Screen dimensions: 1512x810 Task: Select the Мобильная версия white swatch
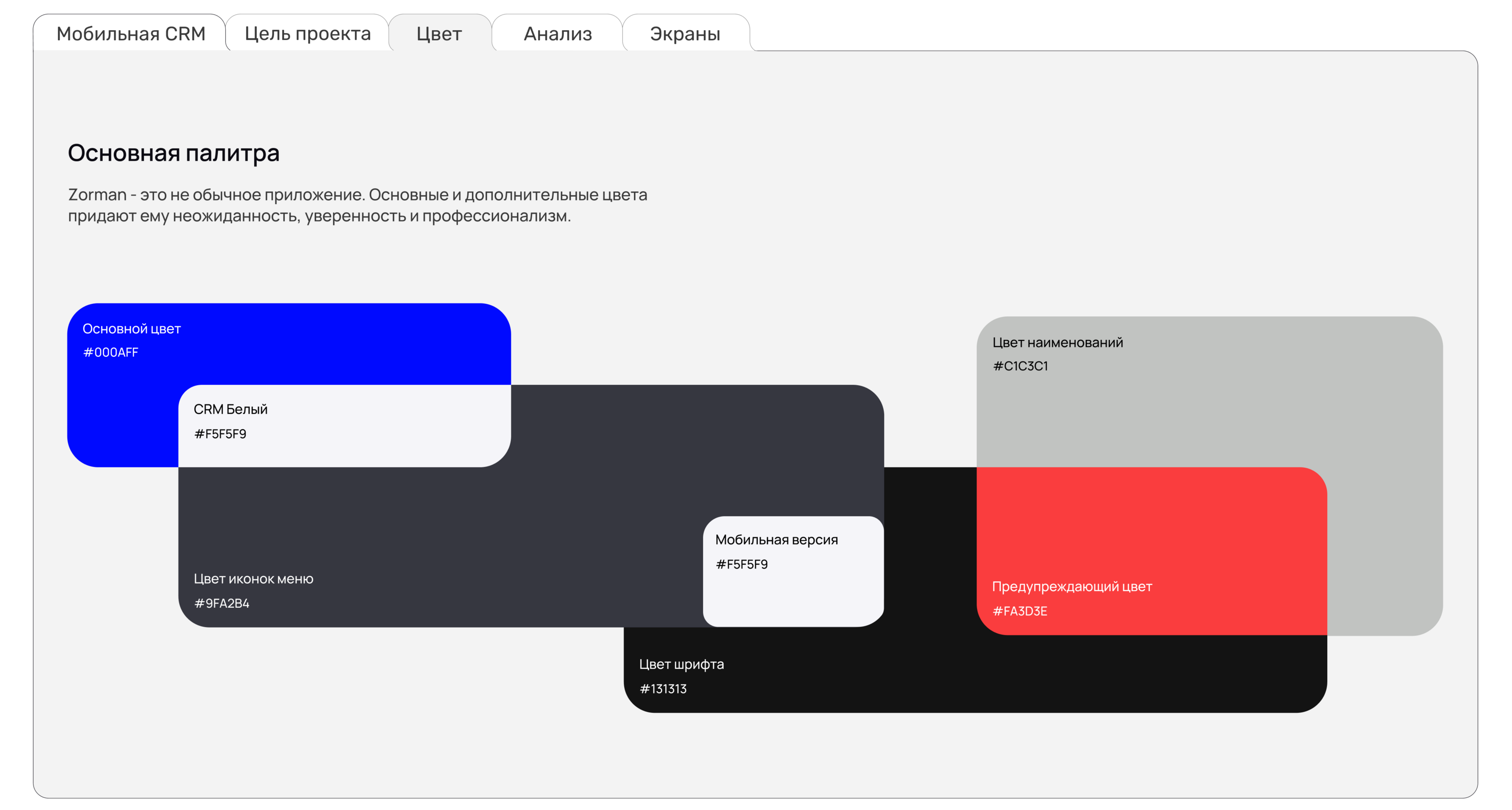tap(792, 593)
